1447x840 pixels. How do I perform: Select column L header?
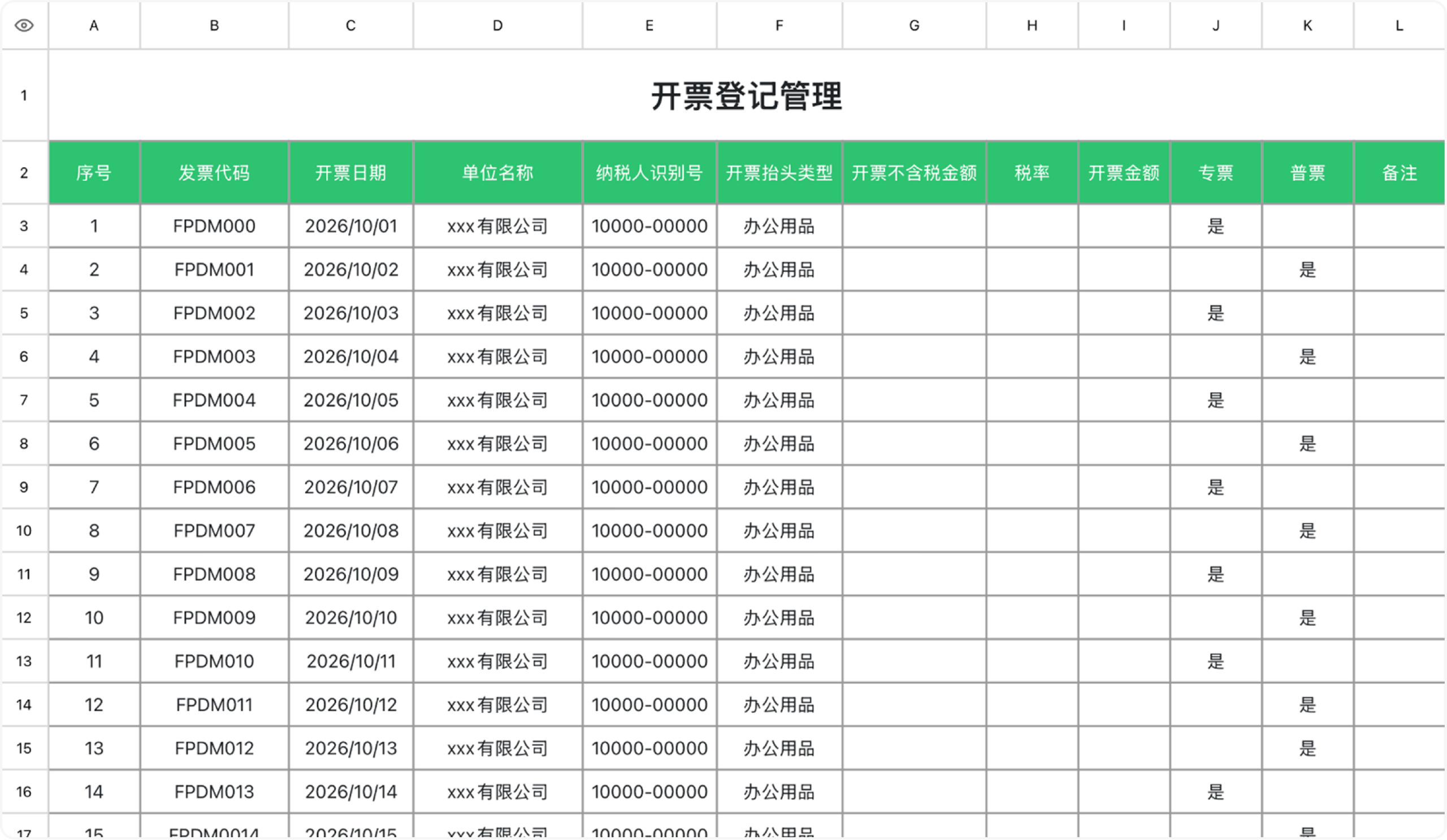[1400, 25]
